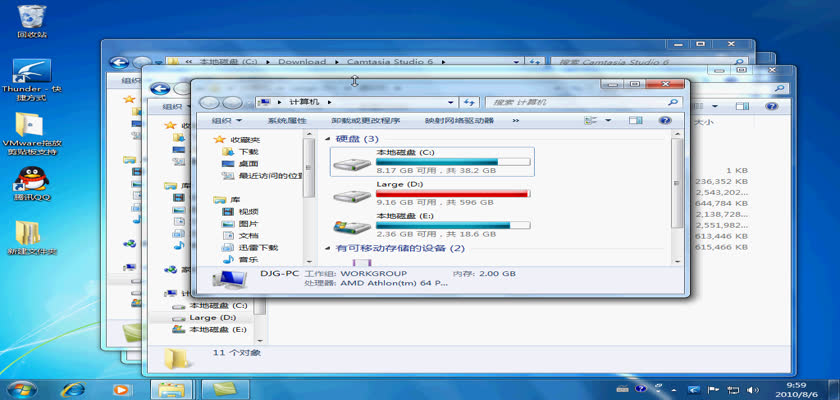The image size is (840, 400).
Task: Click the Internet Explorer taskbar icon
Action: [x=71, y=388]
